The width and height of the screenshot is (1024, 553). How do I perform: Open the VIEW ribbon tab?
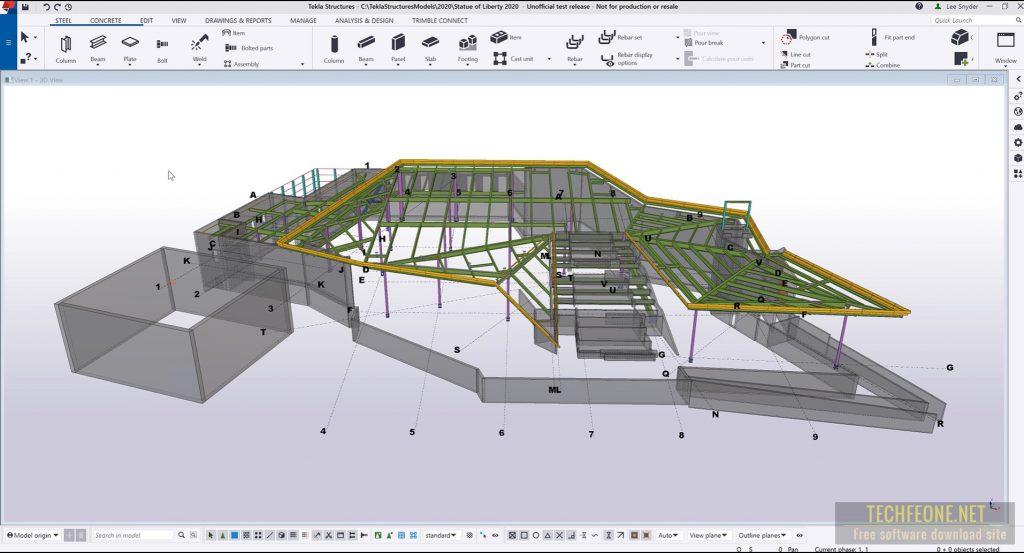[179, 20]
